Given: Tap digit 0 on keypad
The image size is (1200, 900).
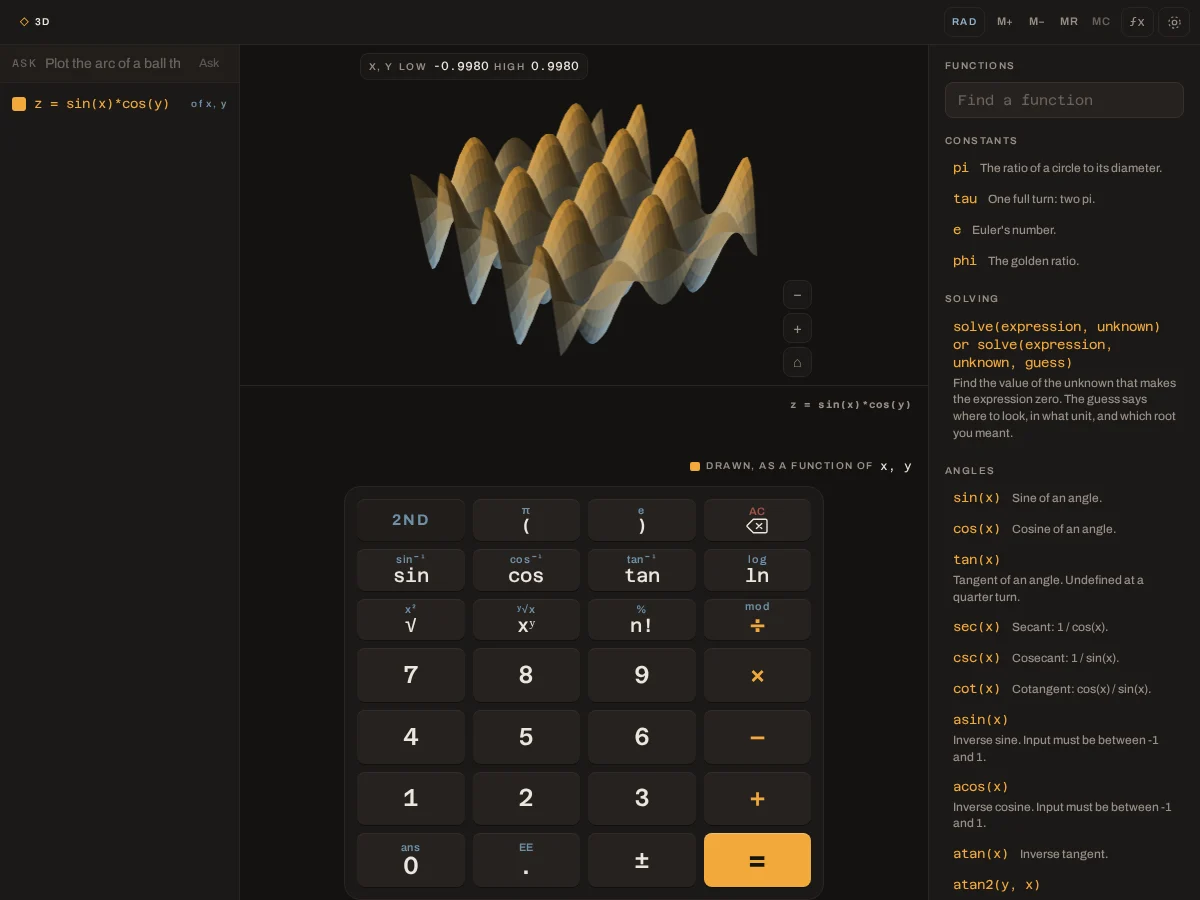Looking at the screenshot, I should pos(411,860).
